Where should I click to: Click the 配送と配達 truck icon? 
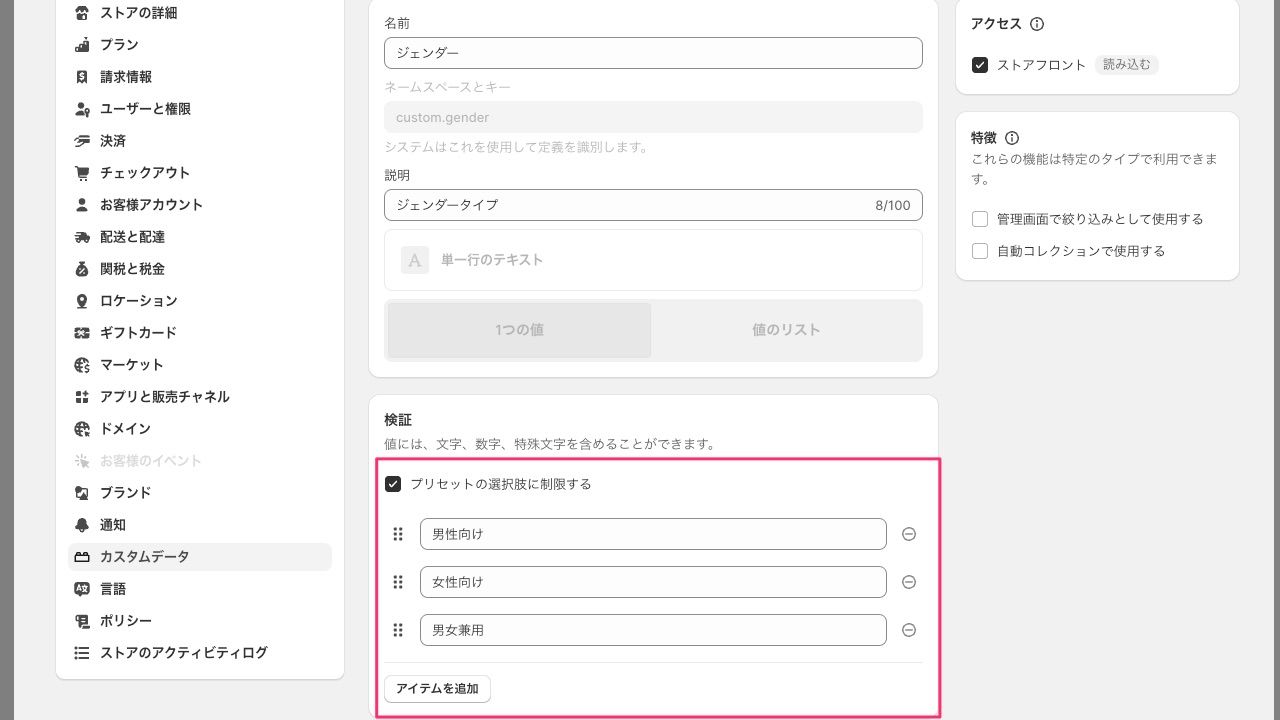pyautogui.click(x=82, y=237)
